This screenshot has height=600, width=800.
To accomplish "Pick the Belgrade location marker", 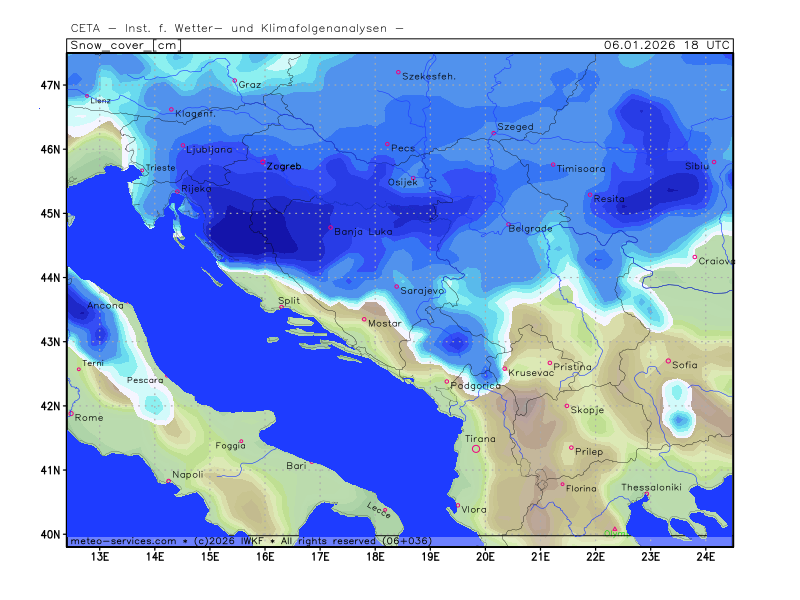I will pyautogui.click(x=508, y=224).
